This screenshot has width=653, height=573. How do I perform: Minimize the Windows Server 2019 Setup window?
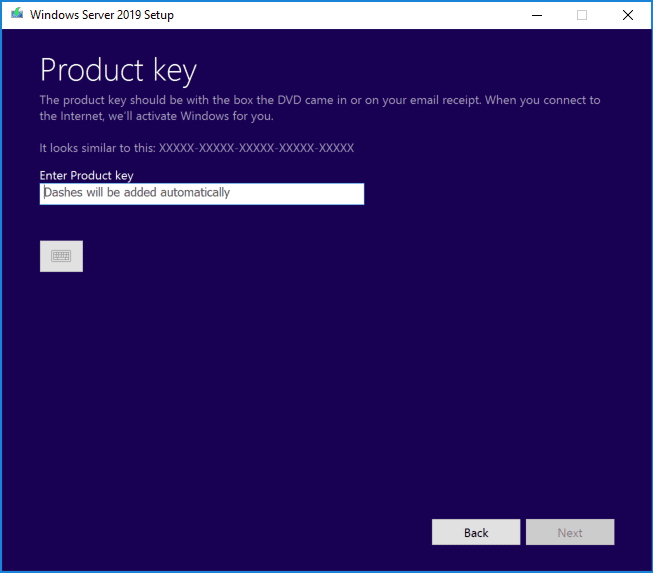(x=537, y=15)
